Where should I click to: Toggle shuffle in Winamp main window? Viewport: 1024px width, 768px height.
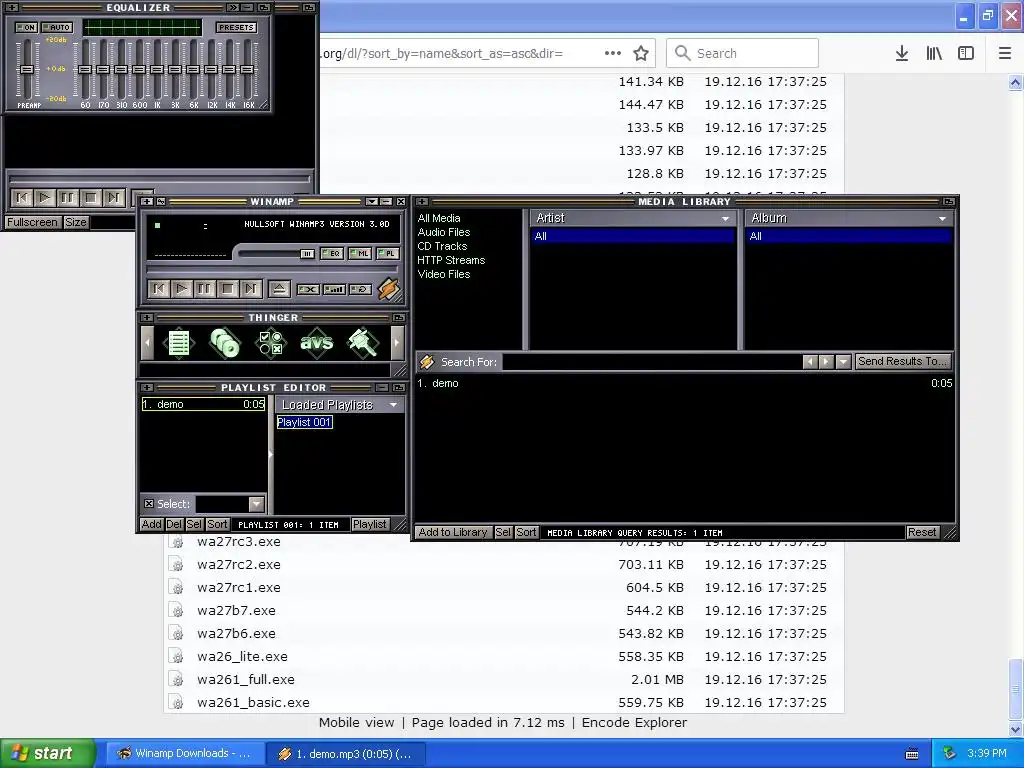pos(308,289)
